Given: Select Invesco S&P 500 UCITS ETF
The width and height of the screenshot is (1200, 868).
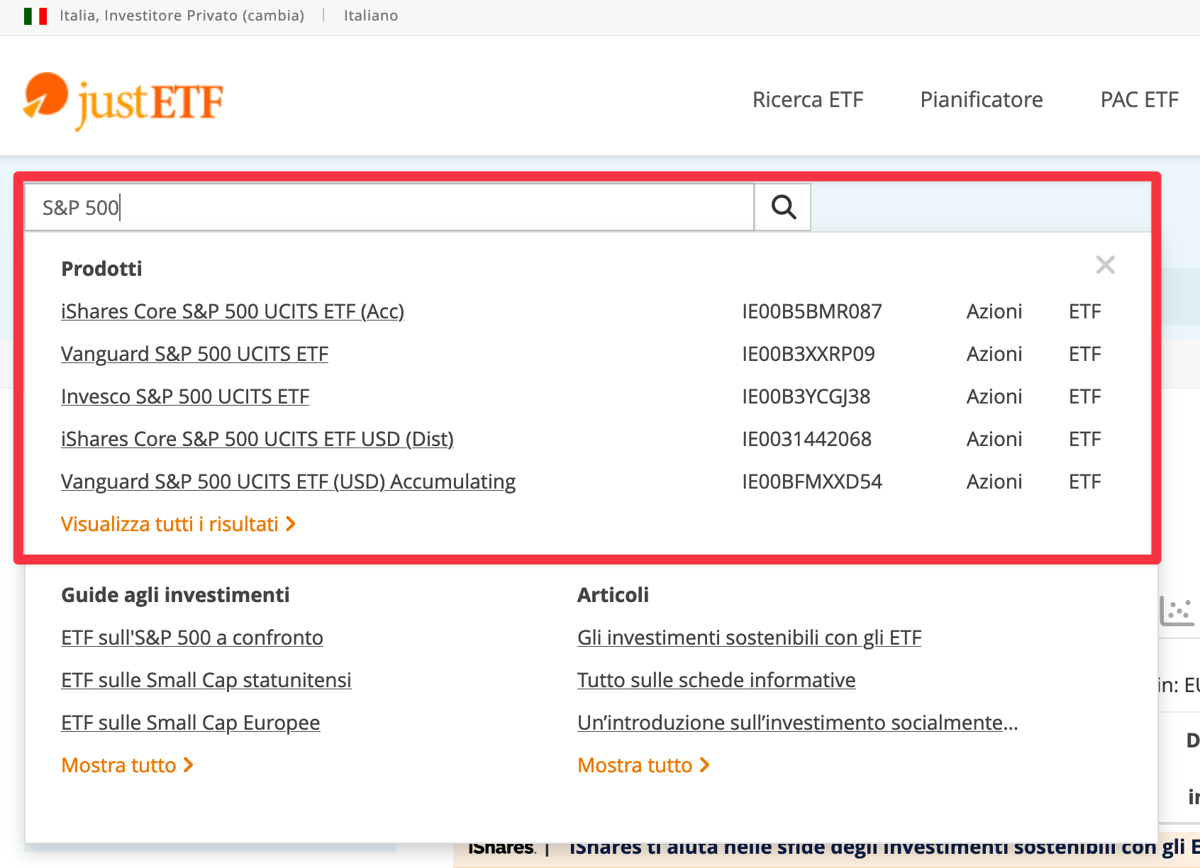Looking at the screenshot, I should [x=185, y=396].
